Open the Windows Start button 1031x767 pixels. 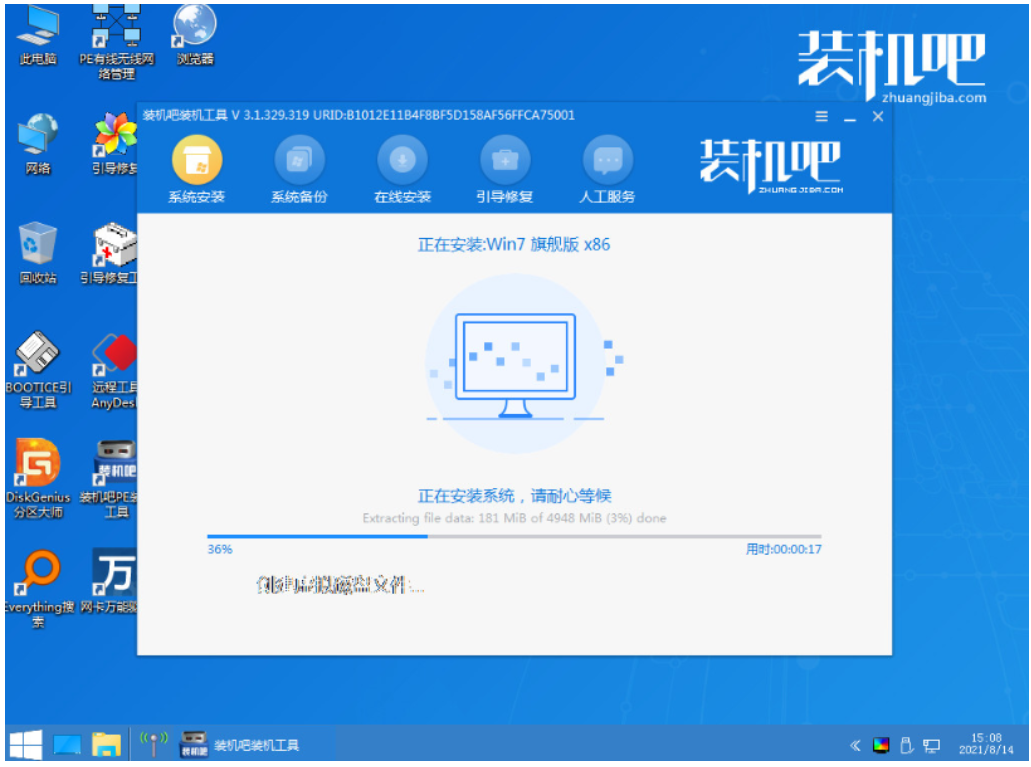pyautogui.click(x=26, y=745)
